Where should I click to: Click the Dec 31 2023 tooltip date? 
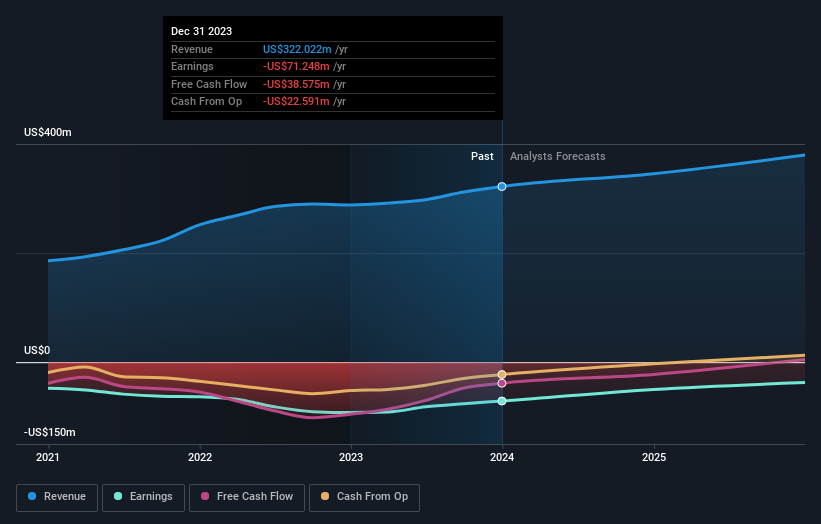(202, 31)
